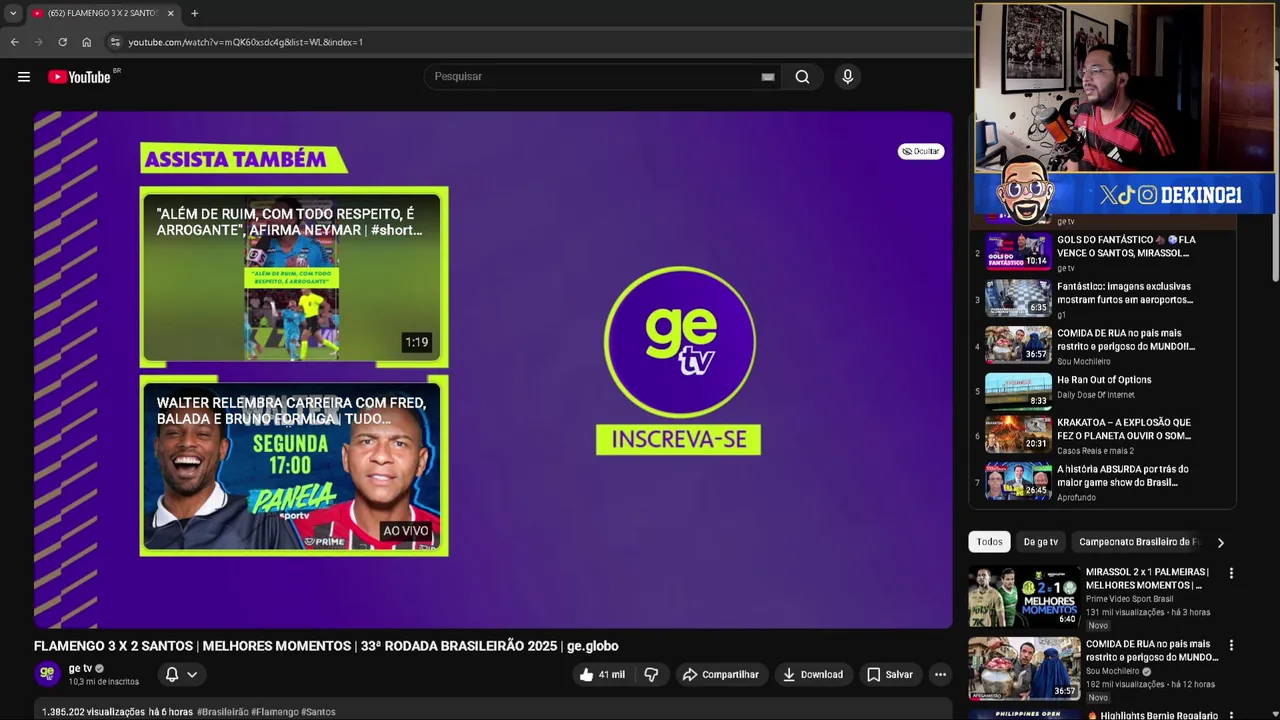Activate voice search microphone
Viewport: 1280px width, 720px height.
pos(847,77)
